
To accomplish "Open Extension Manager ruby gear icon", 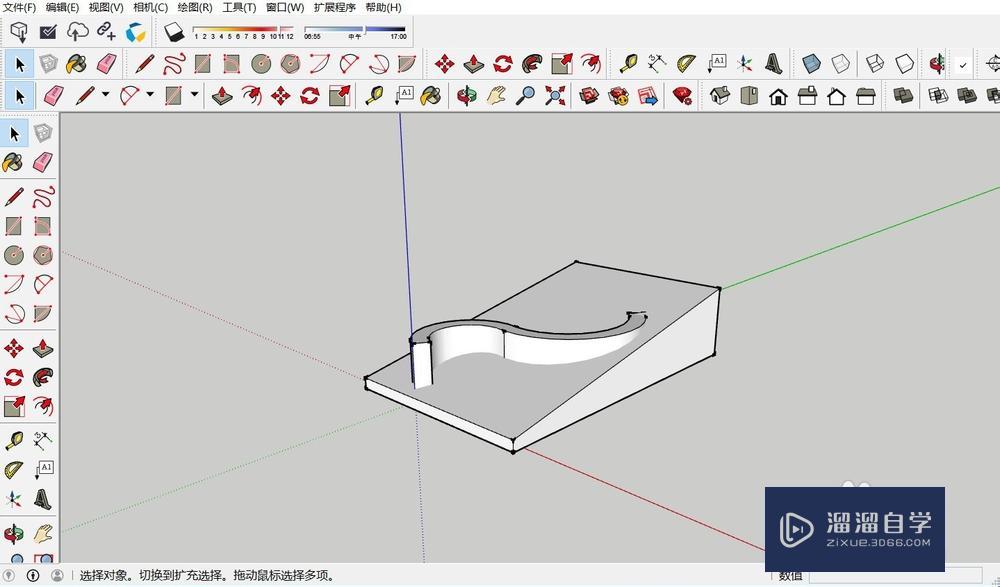I will [x=682, y=96].
